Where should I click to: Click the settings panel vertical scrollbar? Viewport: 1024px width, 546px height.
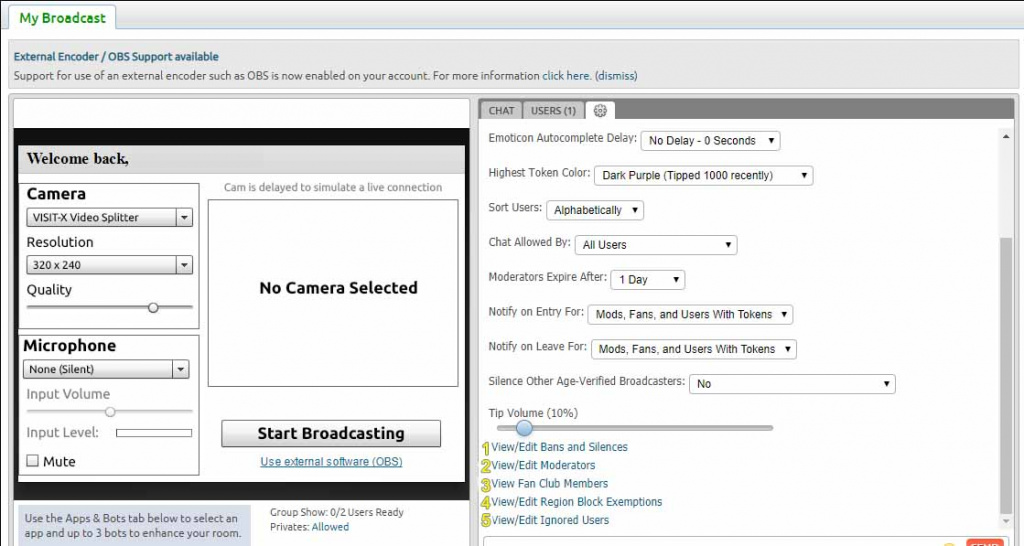1006,376
